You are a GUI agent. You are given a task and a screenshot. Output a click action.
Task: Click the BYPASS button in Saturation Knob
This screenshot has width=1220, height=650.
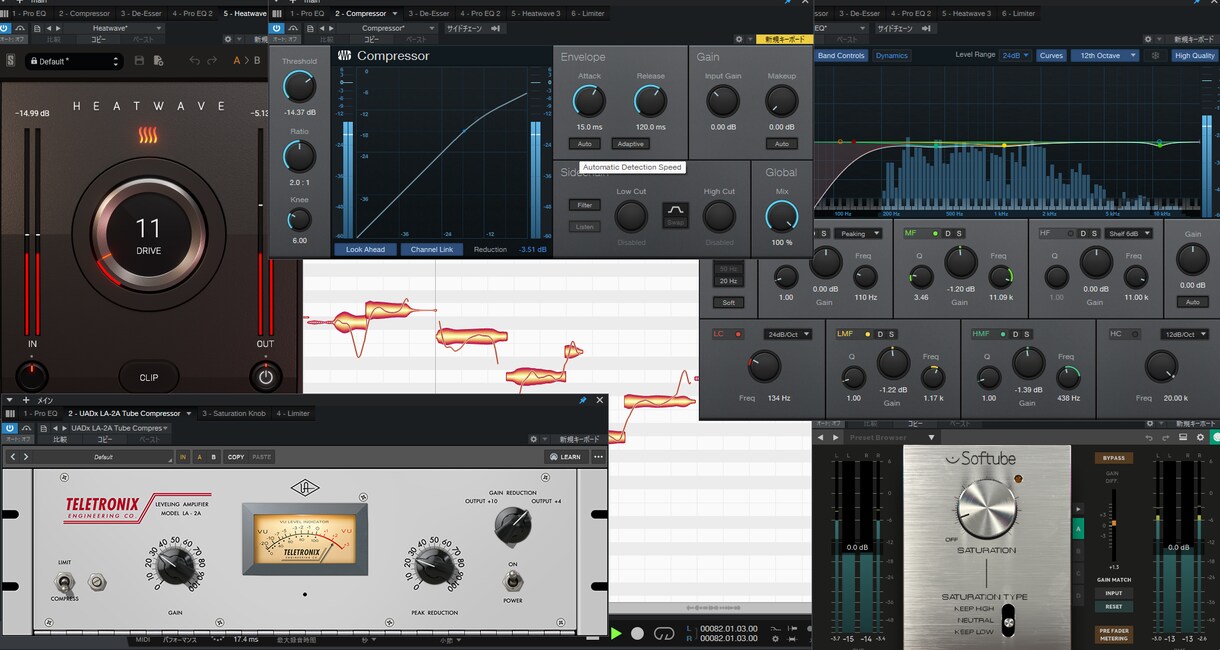pos(1113,458)
